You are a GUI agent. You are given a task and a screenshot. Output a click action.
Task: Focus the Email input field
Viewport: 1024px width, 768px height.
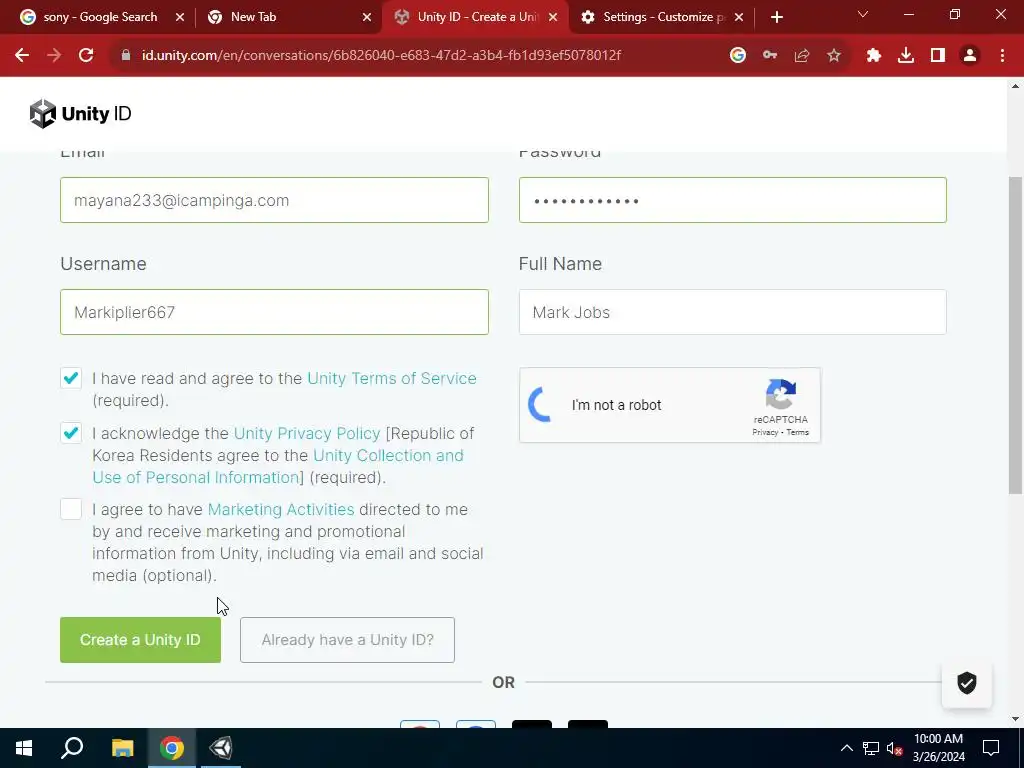click(x=274, y=200)
